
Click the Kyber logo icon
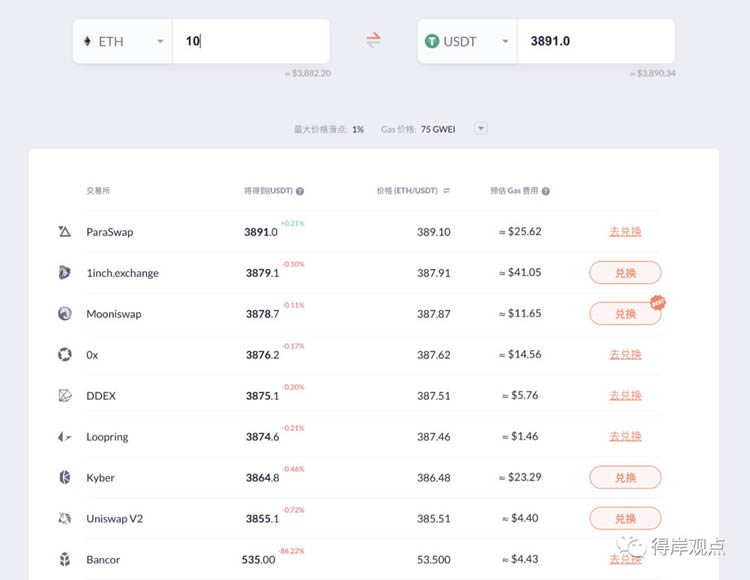(x=65, y=478)
